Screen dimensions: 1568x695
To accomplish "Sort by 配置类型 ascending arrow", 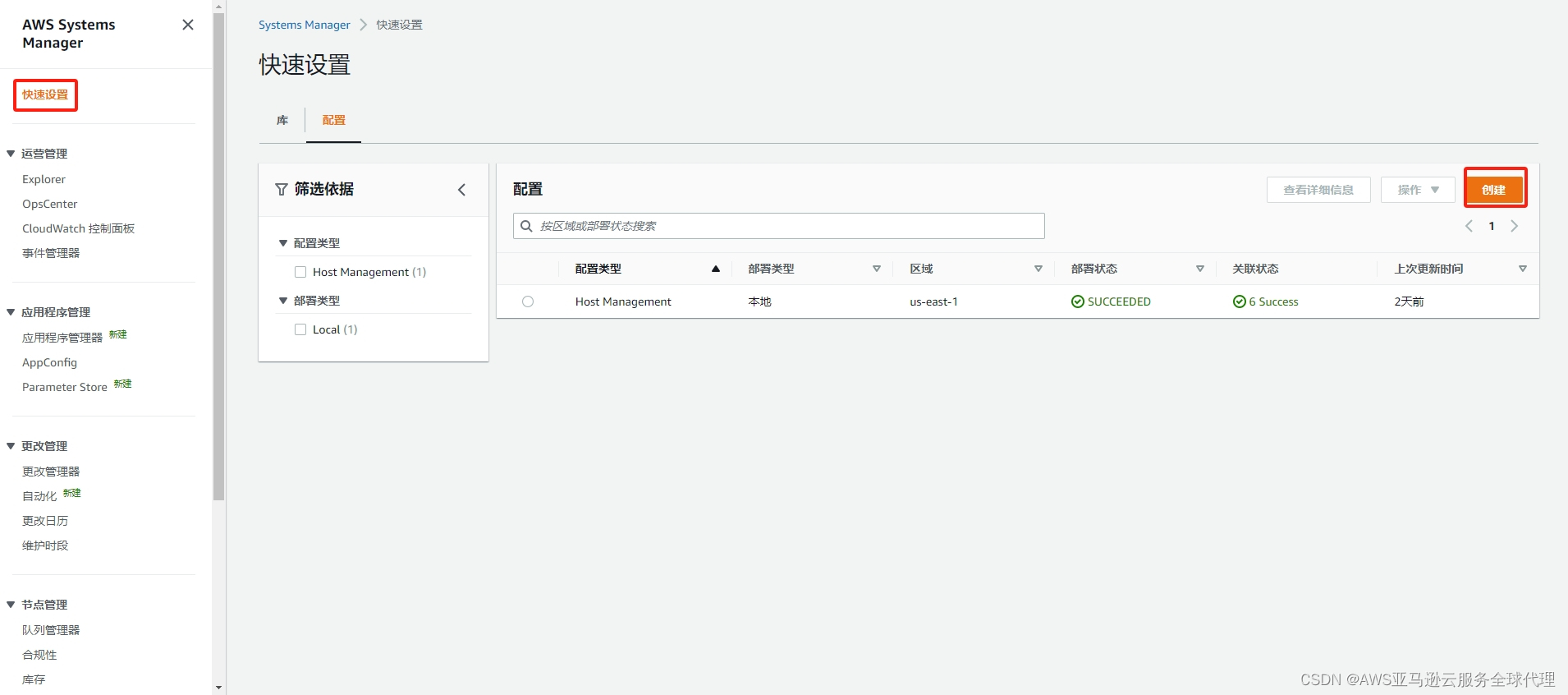I will click(716, 269).
